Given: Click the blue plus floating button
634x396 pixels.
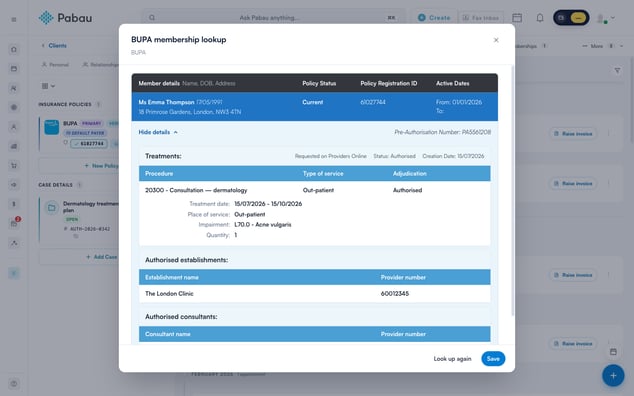Looking at the screenshot, I should point(613,376).
